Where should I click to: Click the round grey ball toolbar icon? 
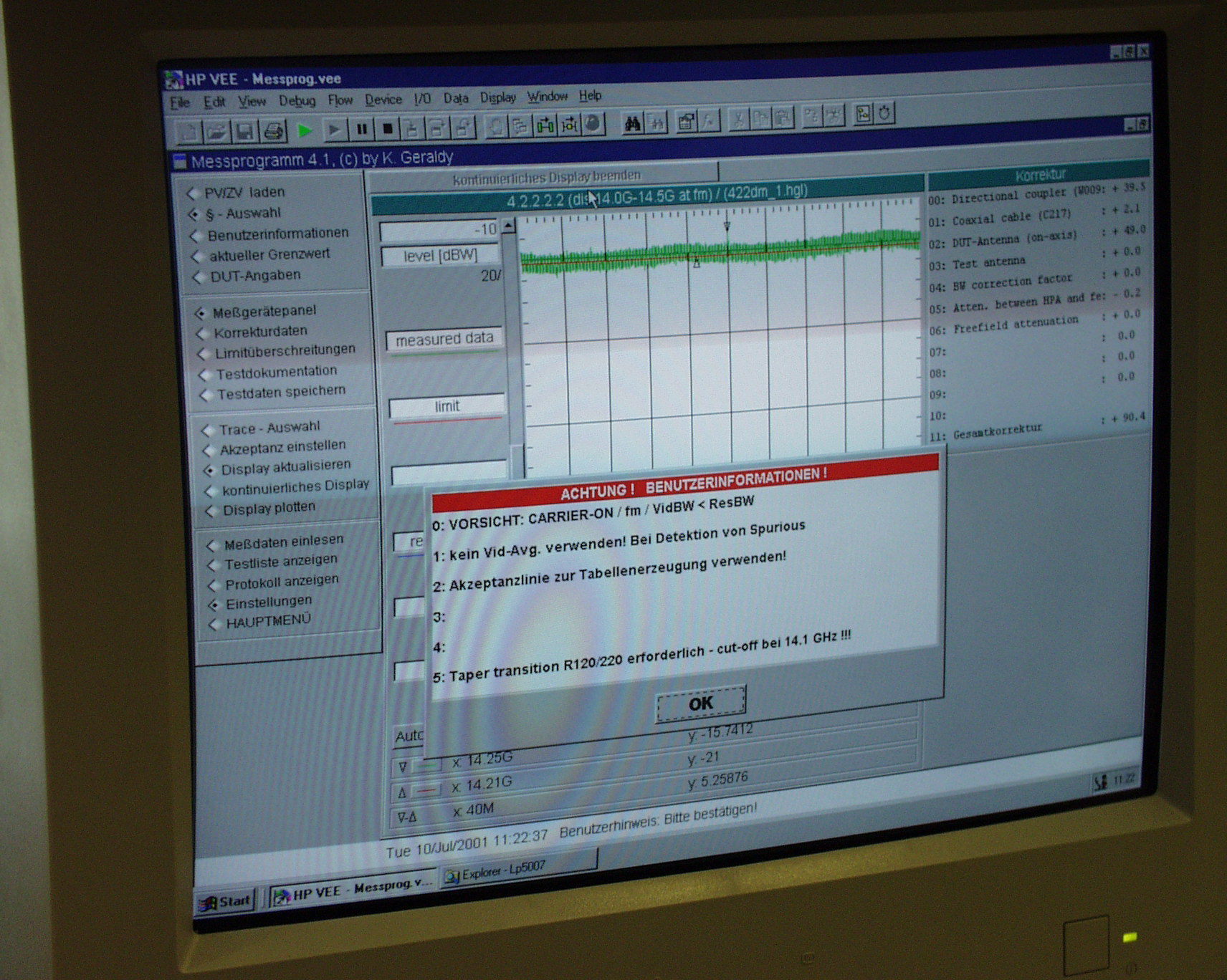592,123
